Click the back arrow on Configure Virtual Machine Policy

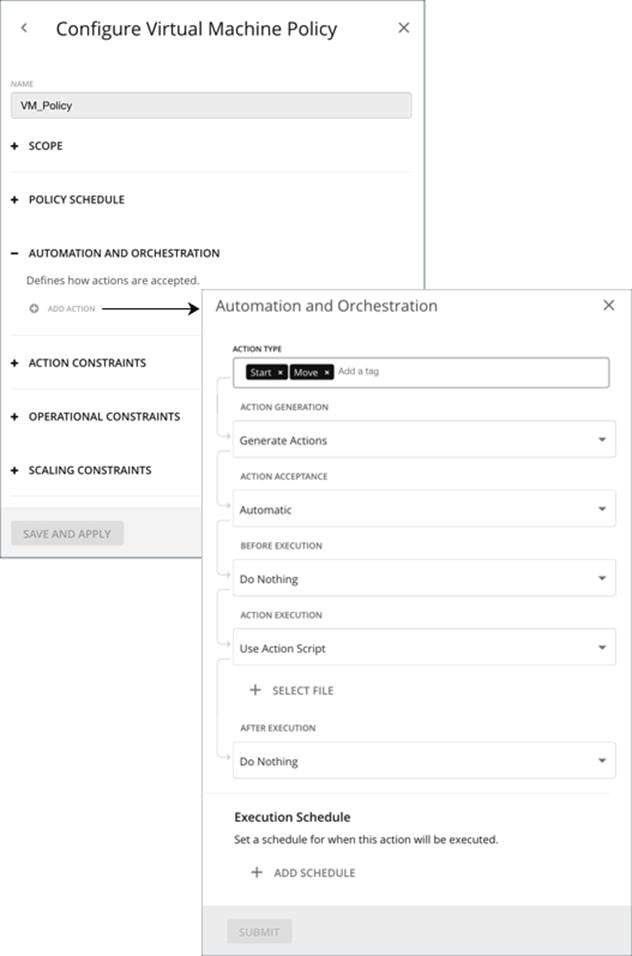pyautogui.click(x=24, y=28)
